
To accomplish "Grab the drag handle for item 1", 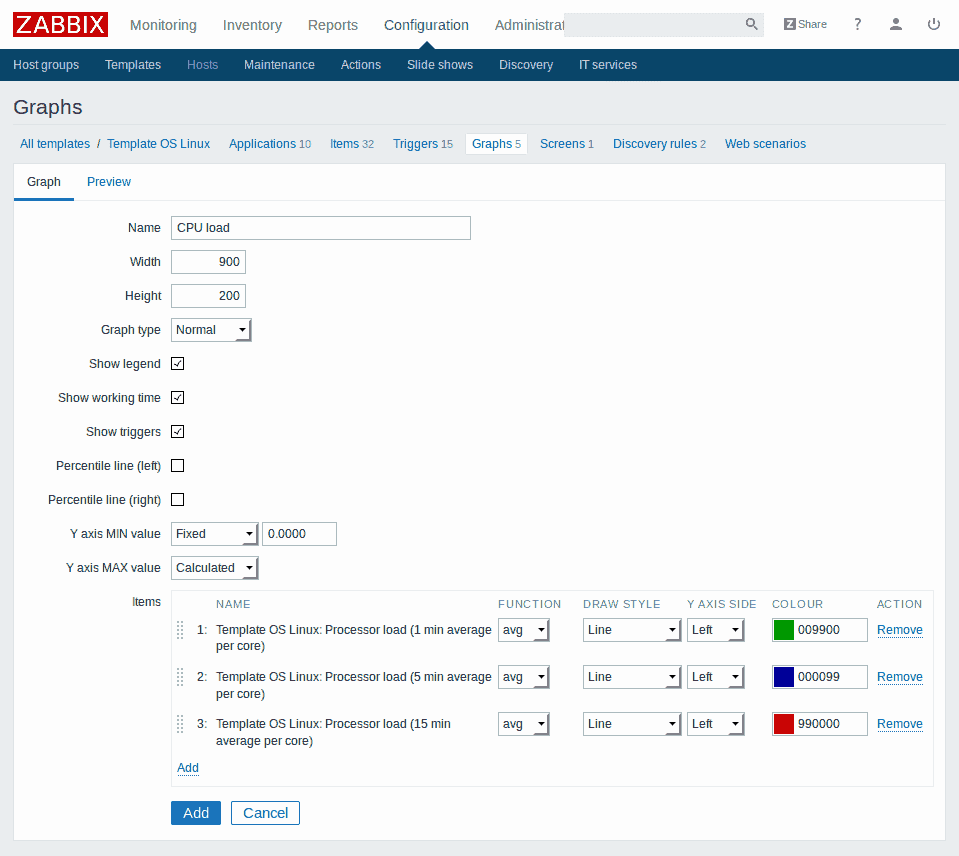I will (x=180, y=630).
